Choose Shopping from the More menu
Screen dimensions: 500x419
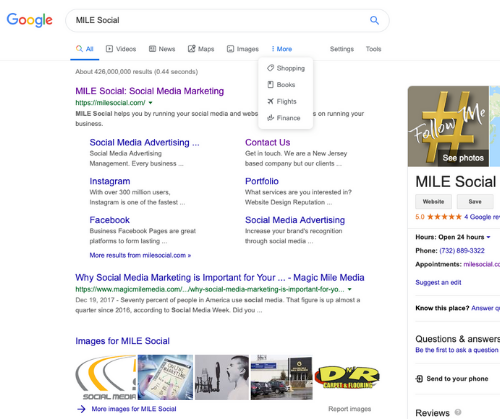click(286, 68)
